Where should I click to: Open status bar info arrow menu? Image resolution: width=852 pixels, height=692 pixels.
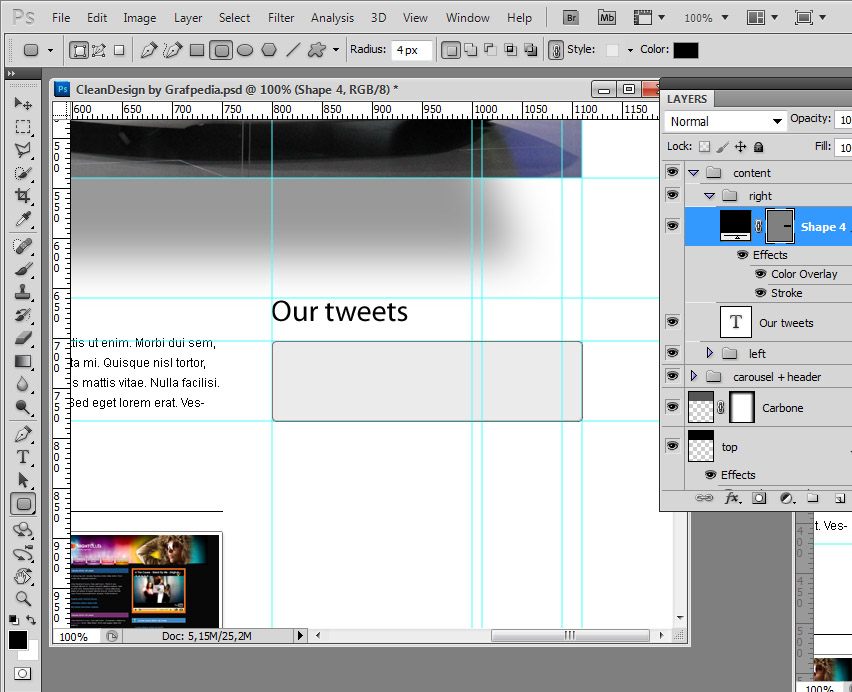[x=300, y=635]
